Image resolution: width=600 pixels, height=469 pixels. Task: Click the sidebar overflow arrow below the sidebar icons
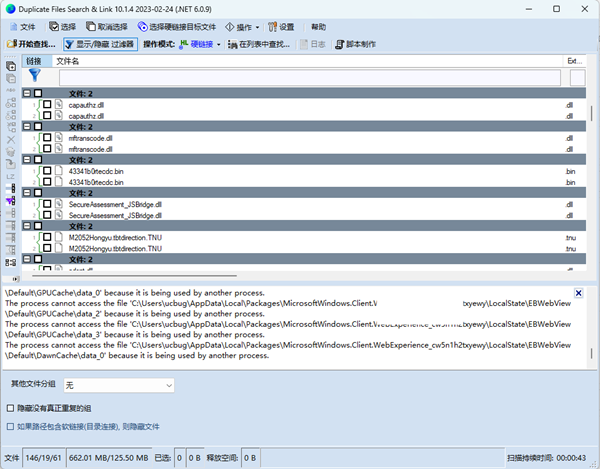click(x=15, y=279)
